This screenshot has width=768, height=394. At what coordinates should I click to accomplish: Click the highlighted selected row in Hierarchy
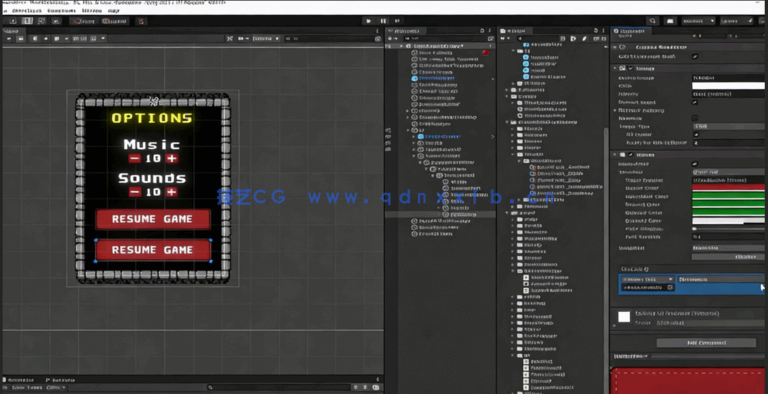(440, 215)
